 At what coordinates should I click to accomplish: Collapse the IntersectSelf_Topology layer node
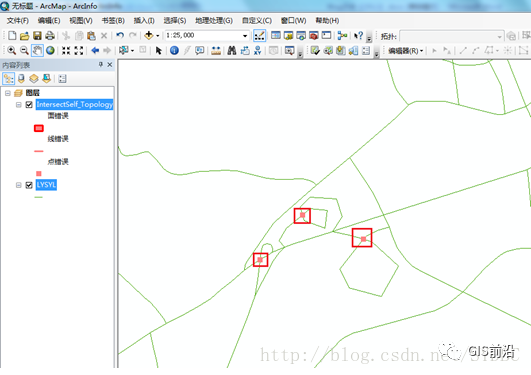pyautogui.click(x=19, y=105)
